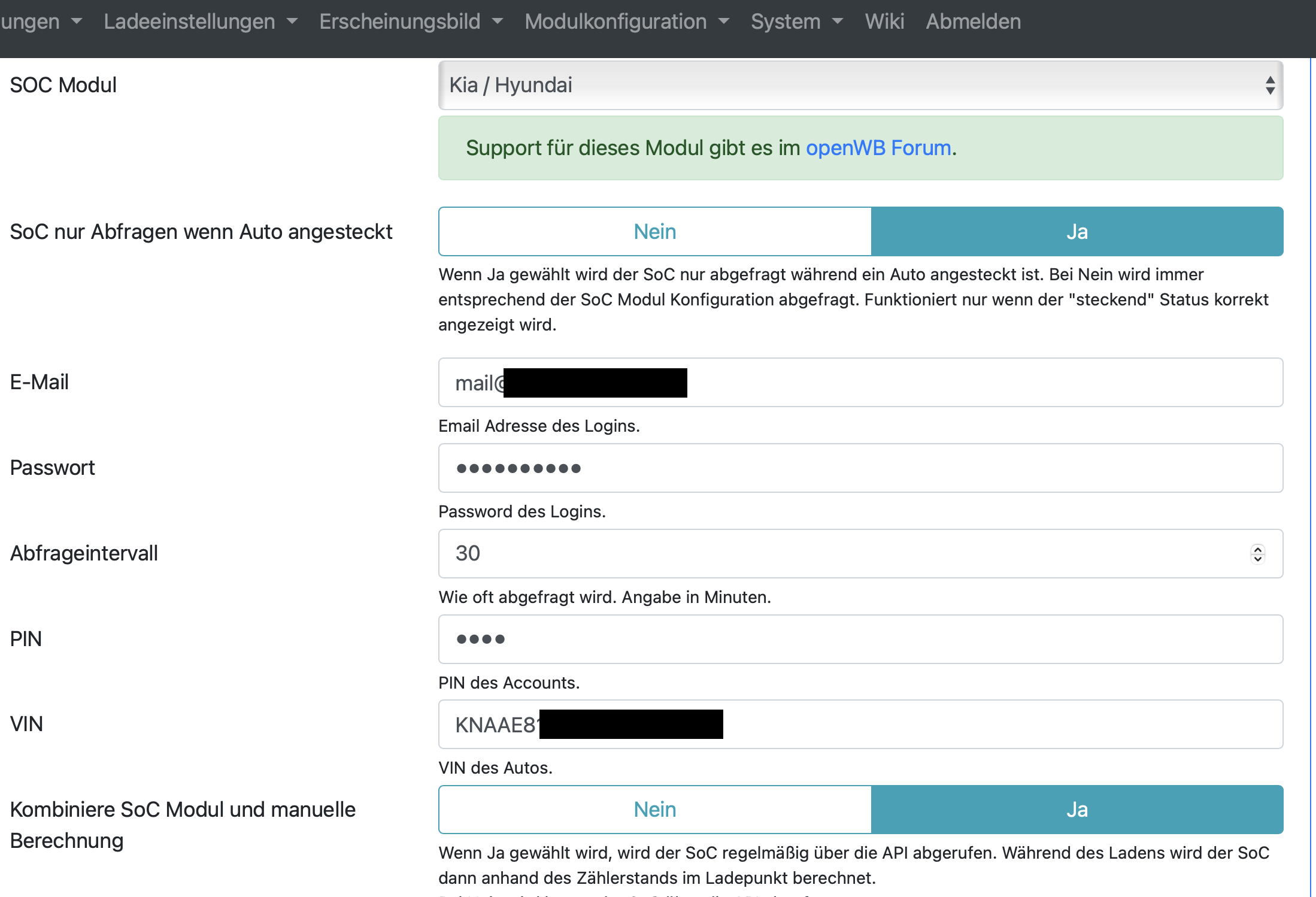Click Abmelden to log out
Viewport: 1316px width, 897px height.
click(973, 22)
